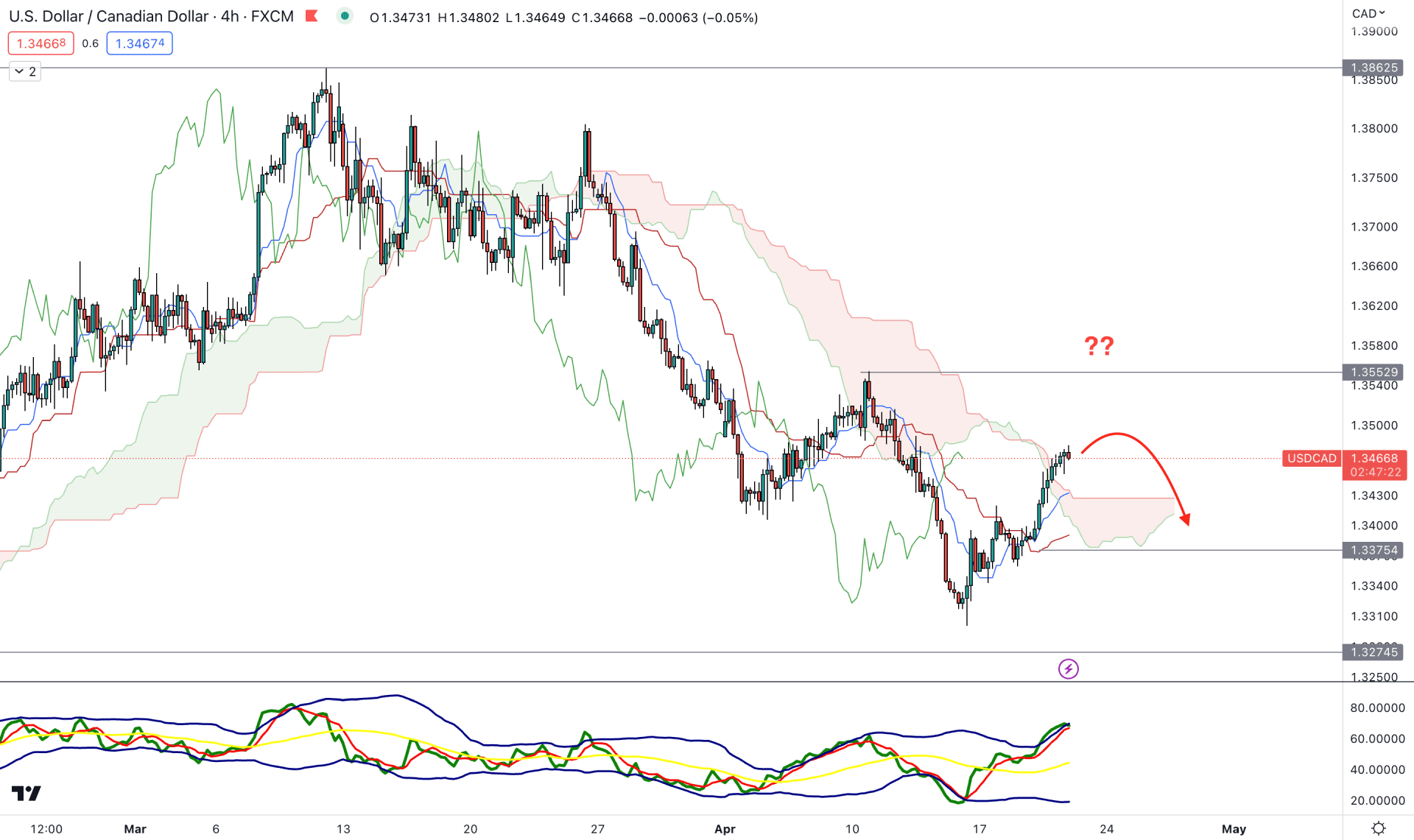Click the May date on time axis

[1234, 829]
